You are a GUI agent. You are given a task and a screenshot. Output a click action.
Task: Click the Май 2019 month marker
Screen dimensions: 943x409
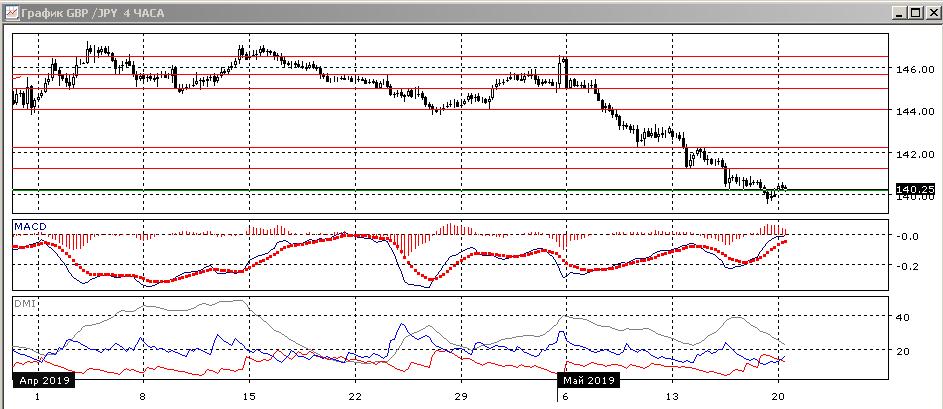pos(588,380)
